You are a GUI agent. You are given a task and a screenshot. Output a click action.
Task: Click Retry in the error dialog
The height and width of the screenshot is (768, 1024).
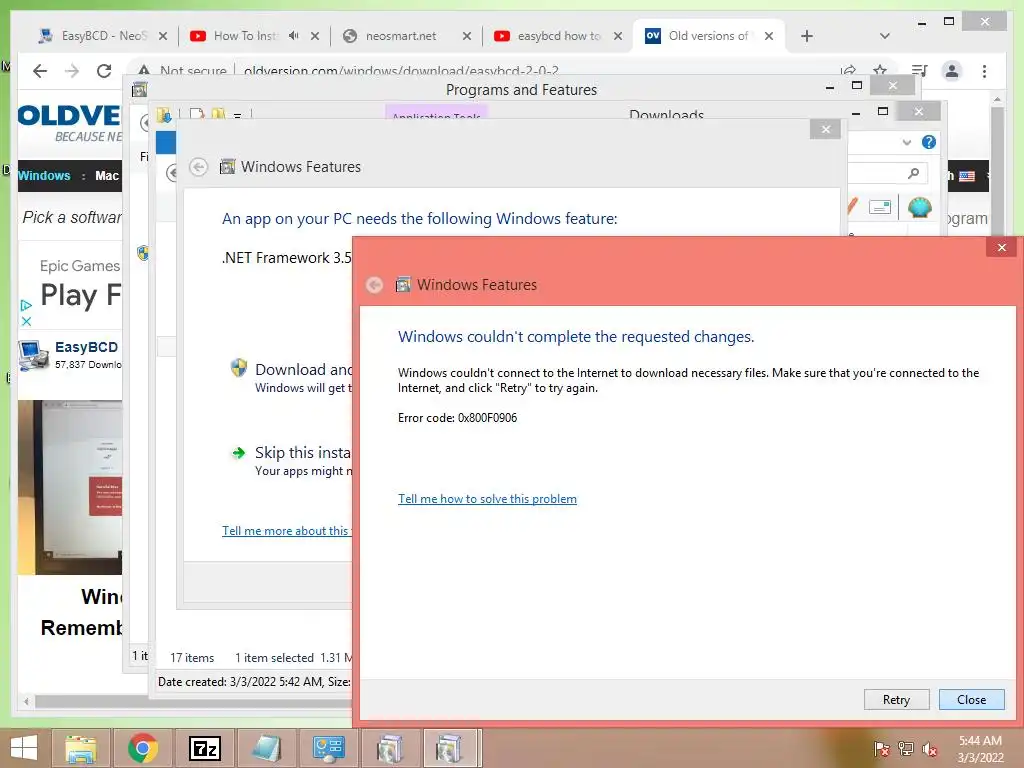[896, 699]
